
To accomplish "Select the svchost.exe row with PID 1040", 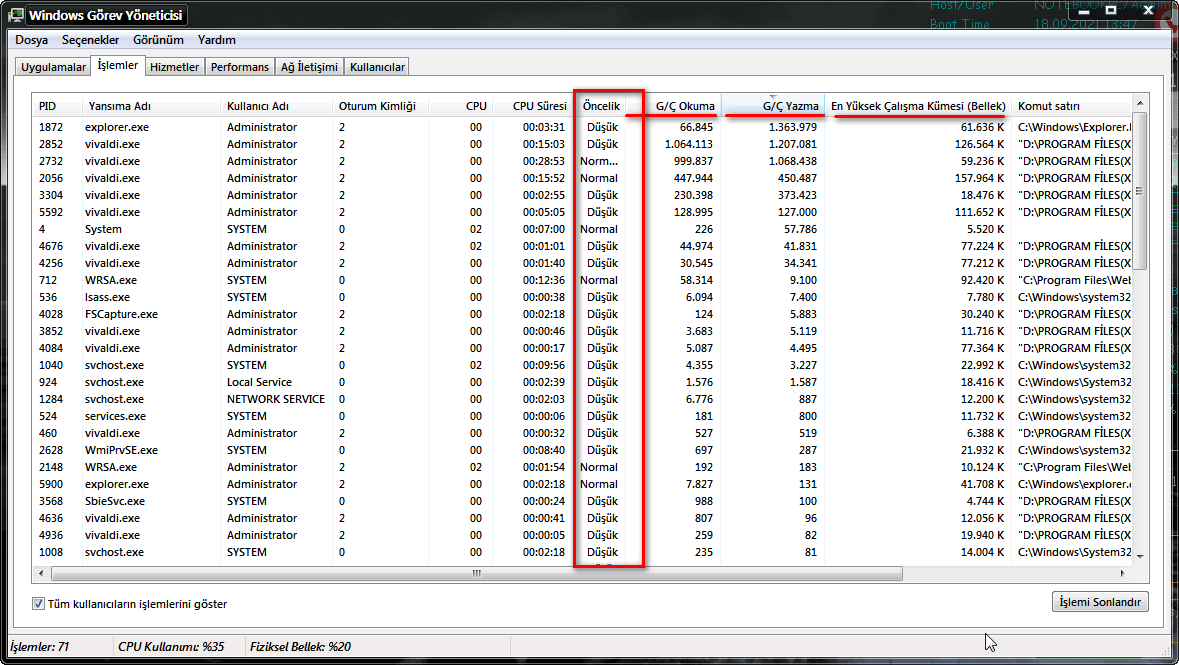I will point(582,365).
